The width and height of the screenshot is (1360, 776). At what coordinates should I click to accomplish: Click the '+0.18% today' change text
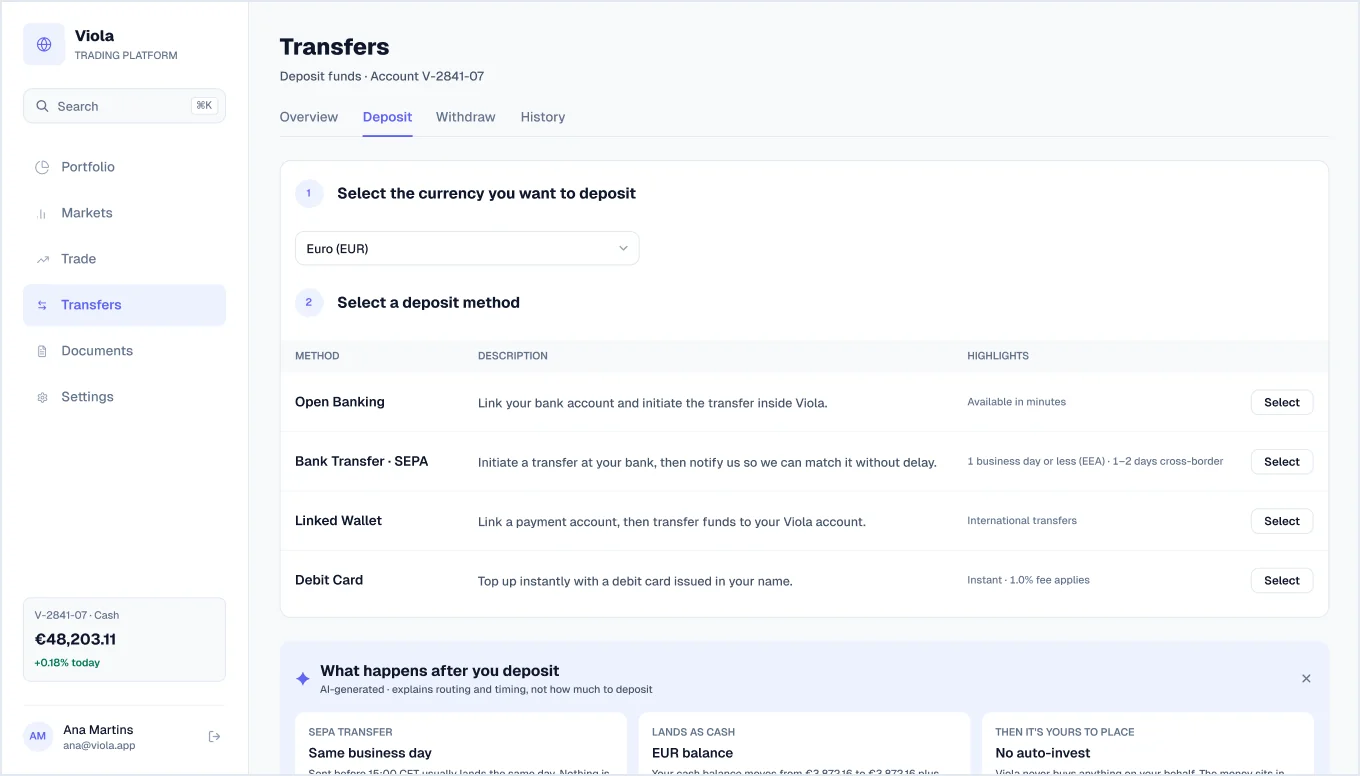(67, 663)
